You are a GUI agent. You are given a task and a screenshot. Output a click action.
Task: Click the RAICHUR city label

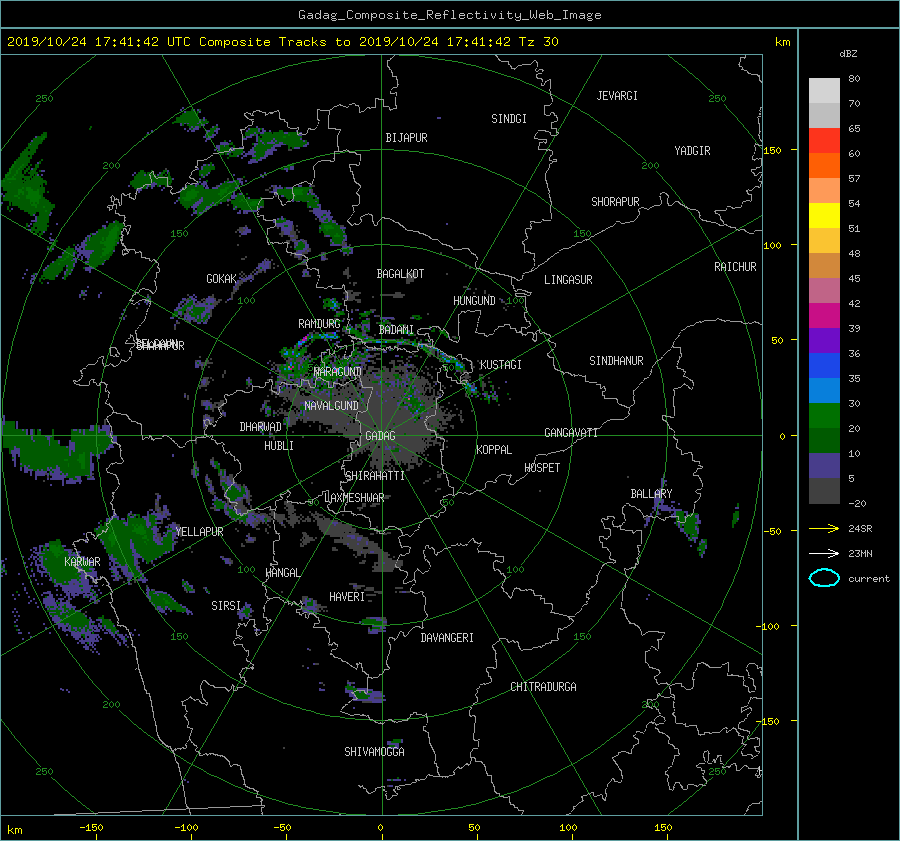click(x=735, y=267)
